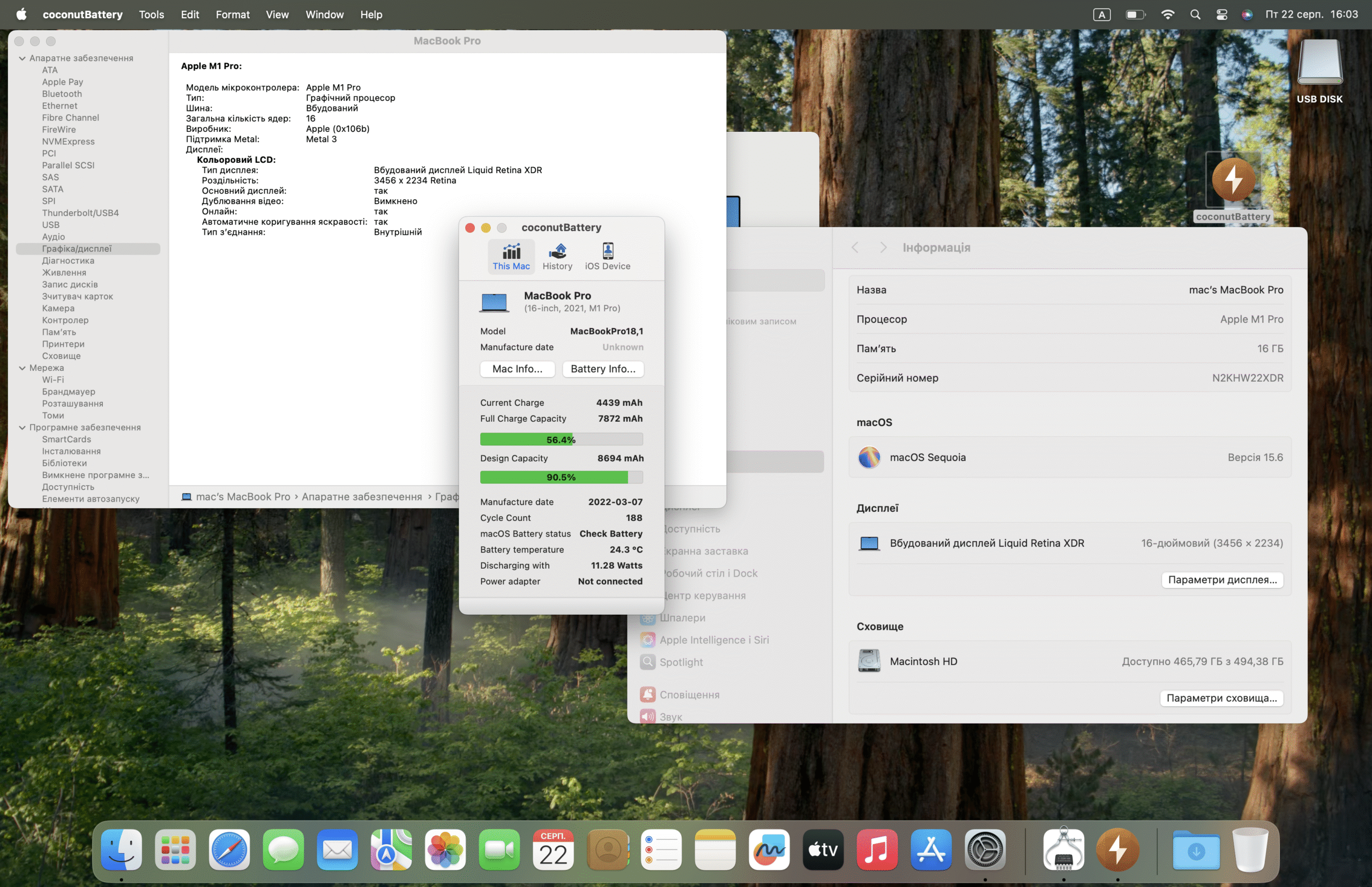Screen dimensions: 1372x887
Task: Go forward in System Settings Інформація pane
Action: tap(883, 248)
